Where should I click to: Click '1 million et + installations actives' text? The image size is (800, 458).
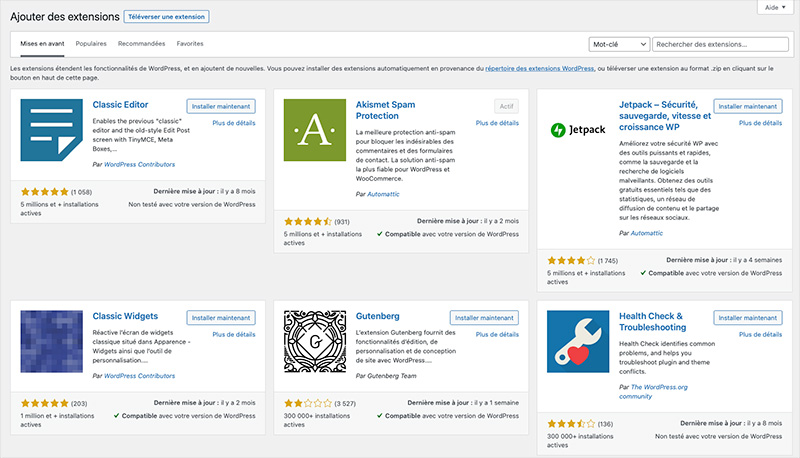(57, 420)
